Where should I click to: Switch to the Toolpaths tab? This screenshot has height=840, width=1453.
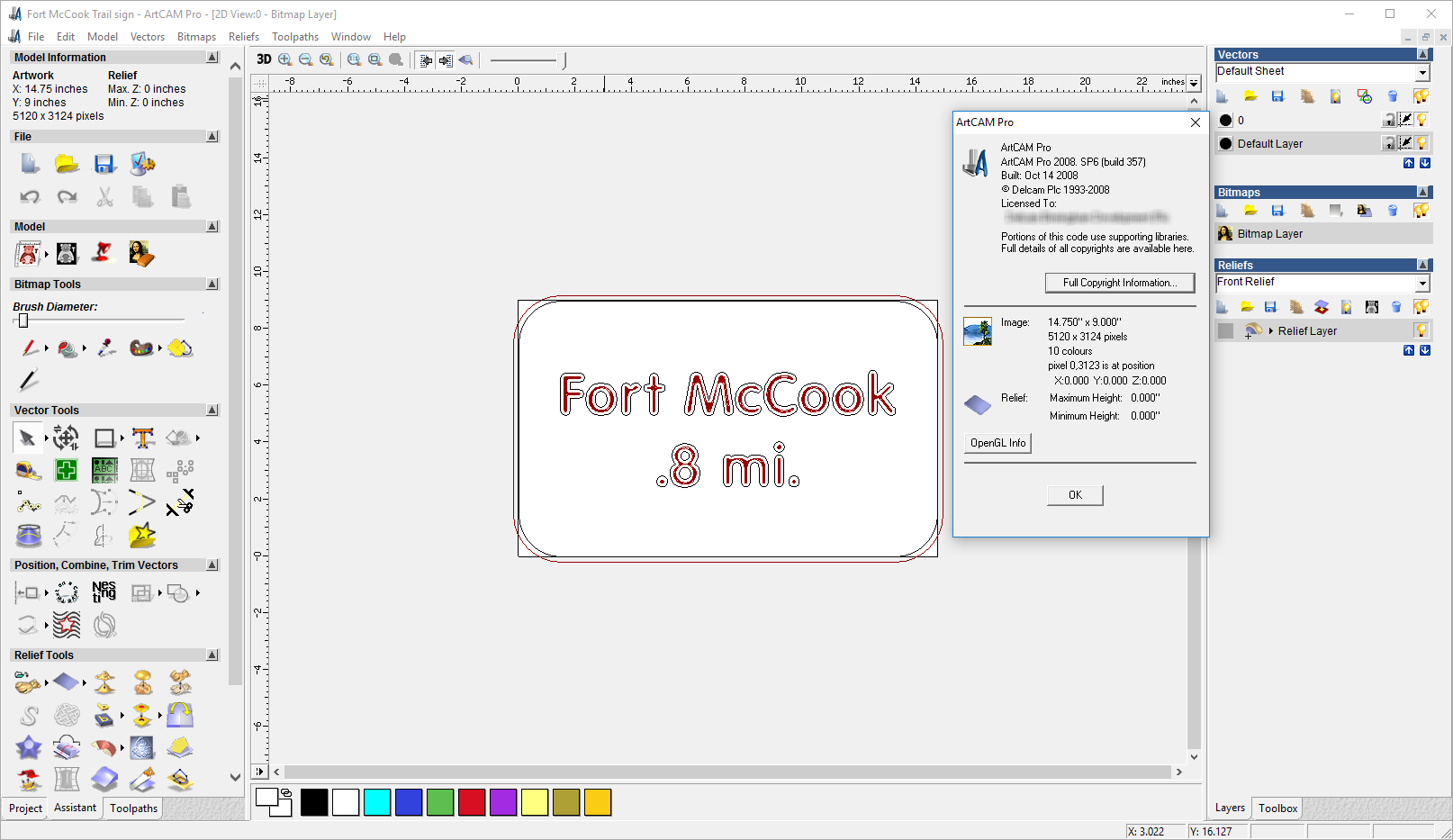[x=133, y=808]
